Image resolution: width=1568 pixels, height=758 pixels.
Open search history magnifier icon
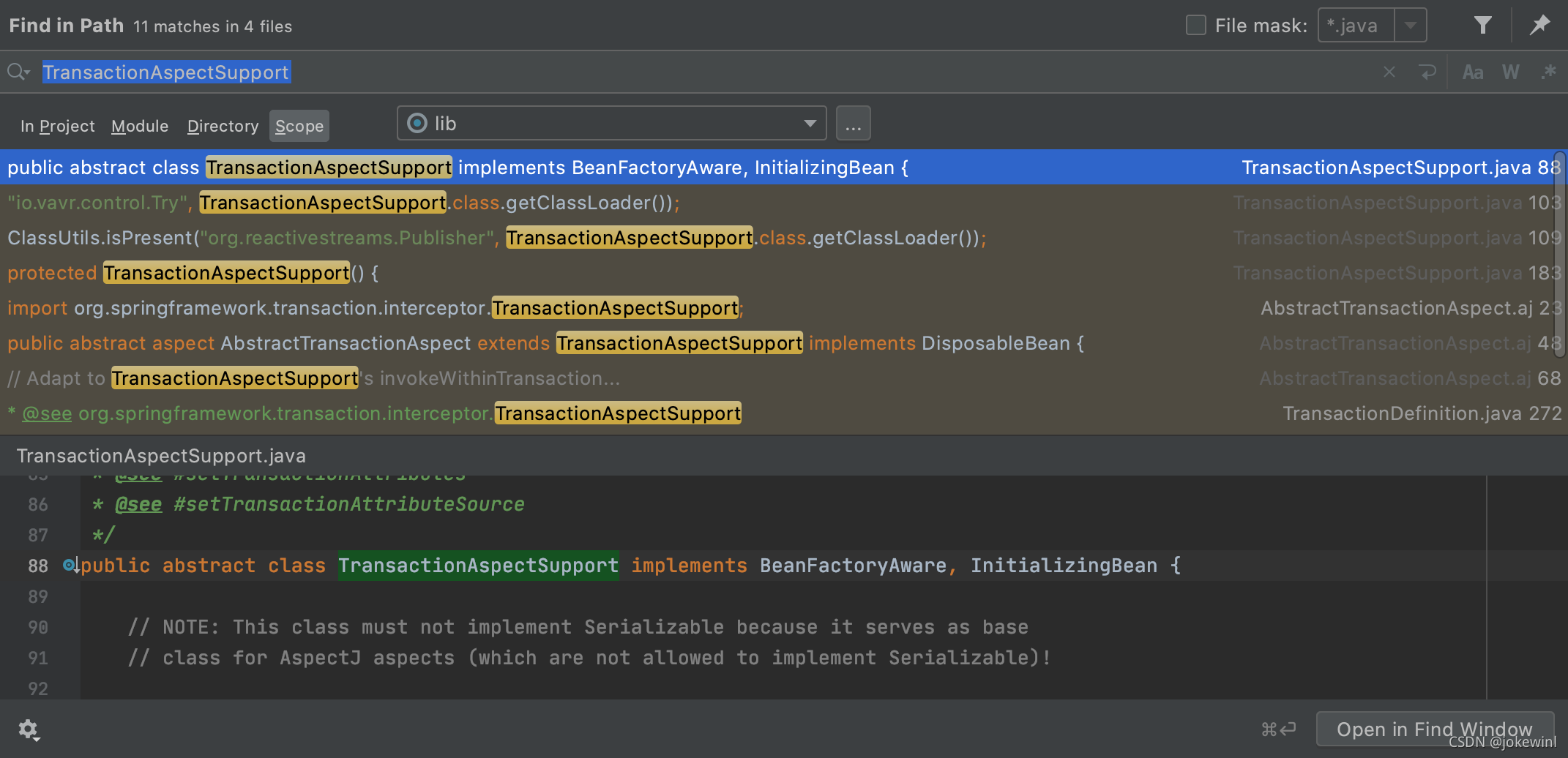click(x=18, y=72)
